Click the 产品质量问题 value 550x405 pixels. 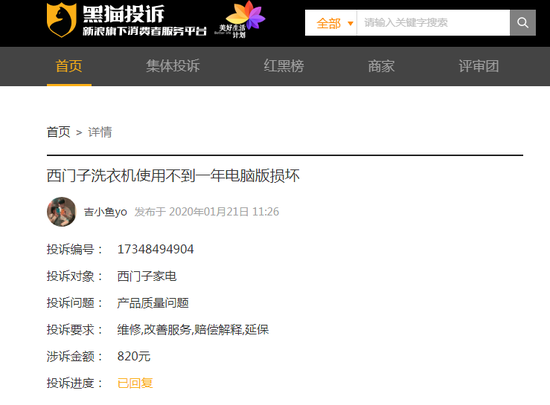(x=153, y=303)
